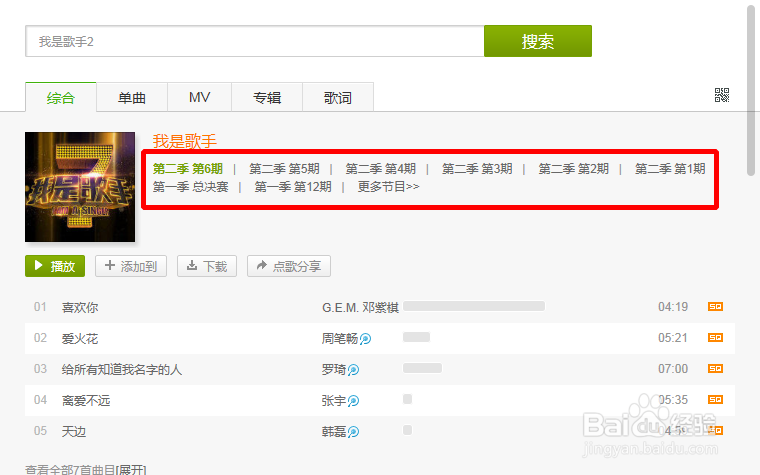
Task: Select episode 第二季 第5期
Action: pos(284,169)
